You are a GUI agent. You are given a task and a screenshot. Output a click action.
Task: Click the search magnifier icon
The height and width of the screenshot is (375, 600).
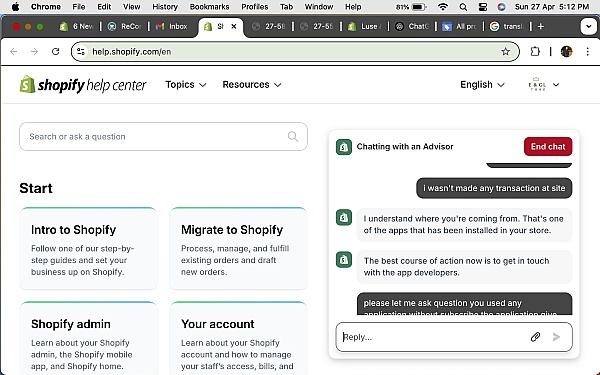click(293, 136)
